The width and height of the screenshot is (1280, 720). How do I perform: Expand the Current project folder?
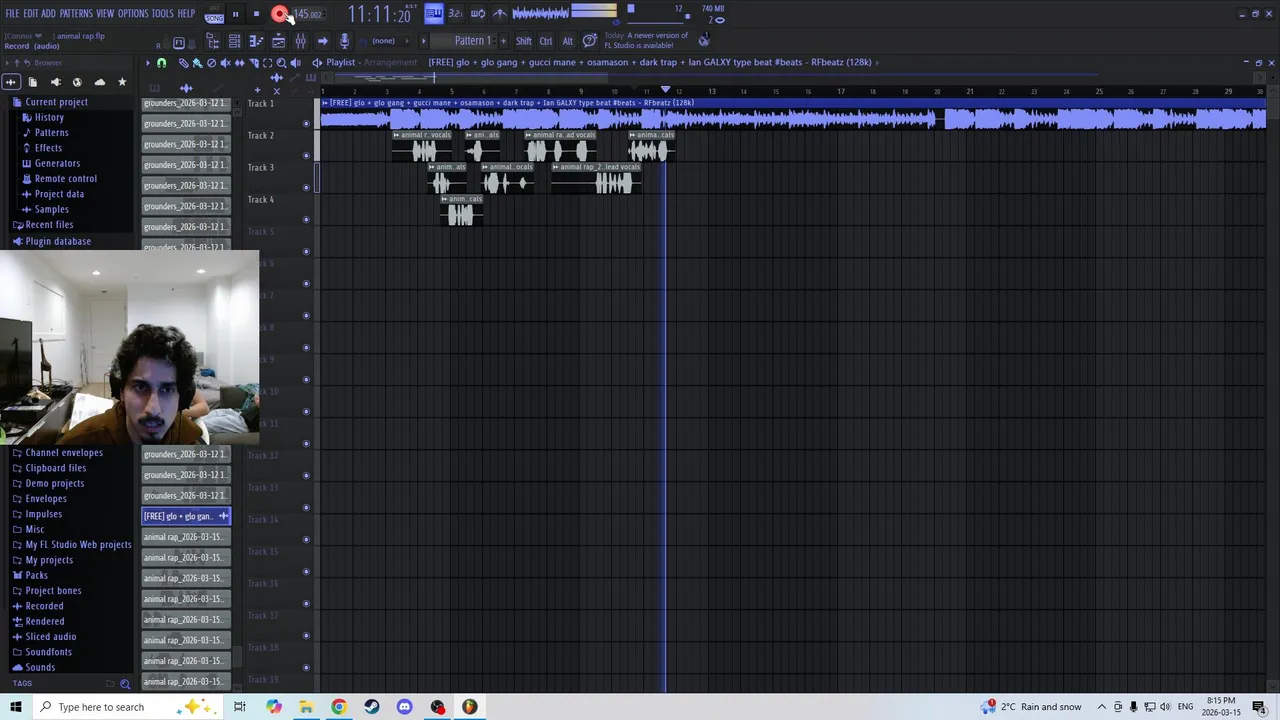click(x=56, y=102)
